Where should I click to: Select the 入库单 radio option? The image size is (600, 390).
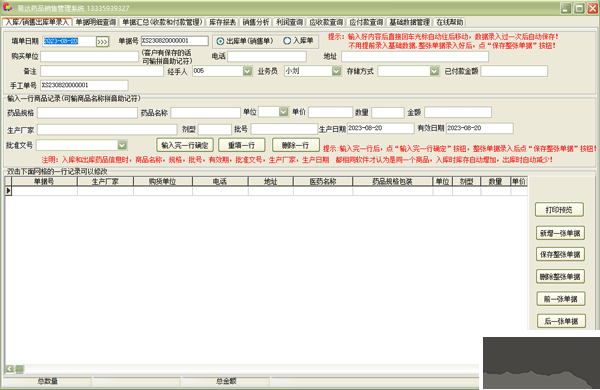tap(287, 41)
